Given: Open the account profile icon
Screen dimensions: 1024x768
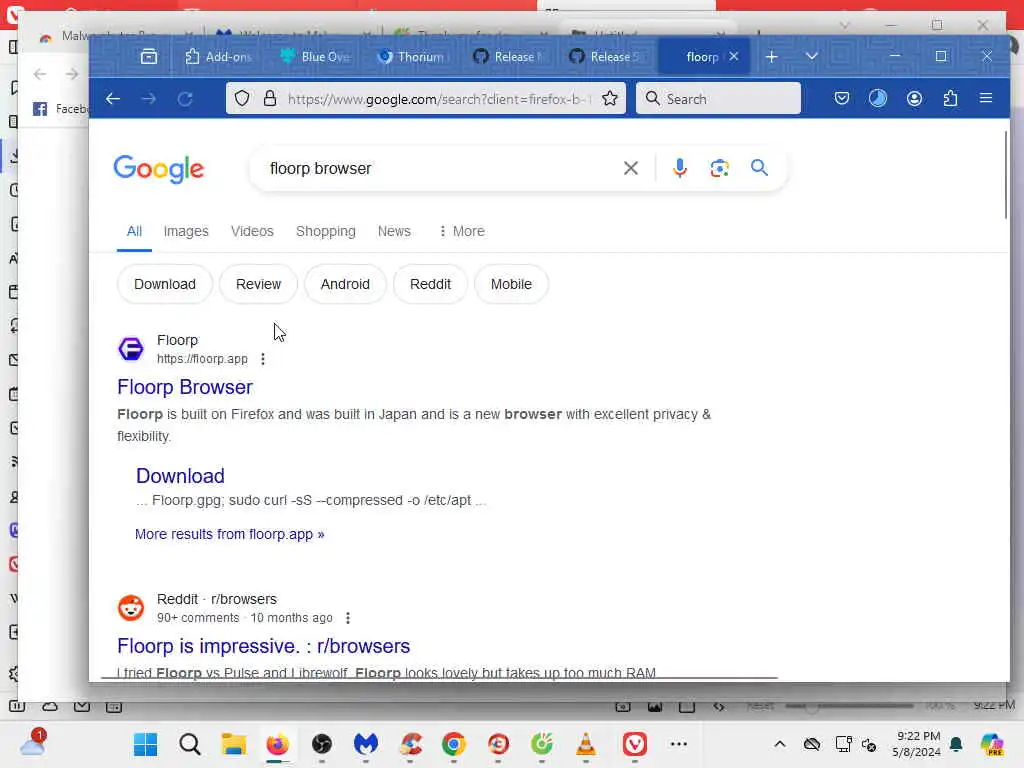Looking at the screenshot, I should tap(914, 99).
